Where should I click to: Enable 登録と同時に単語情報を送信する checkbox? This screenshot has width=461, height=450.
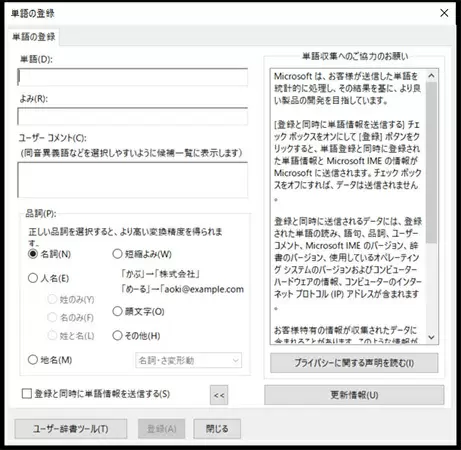pyautogui.click(x=27, y=394)
